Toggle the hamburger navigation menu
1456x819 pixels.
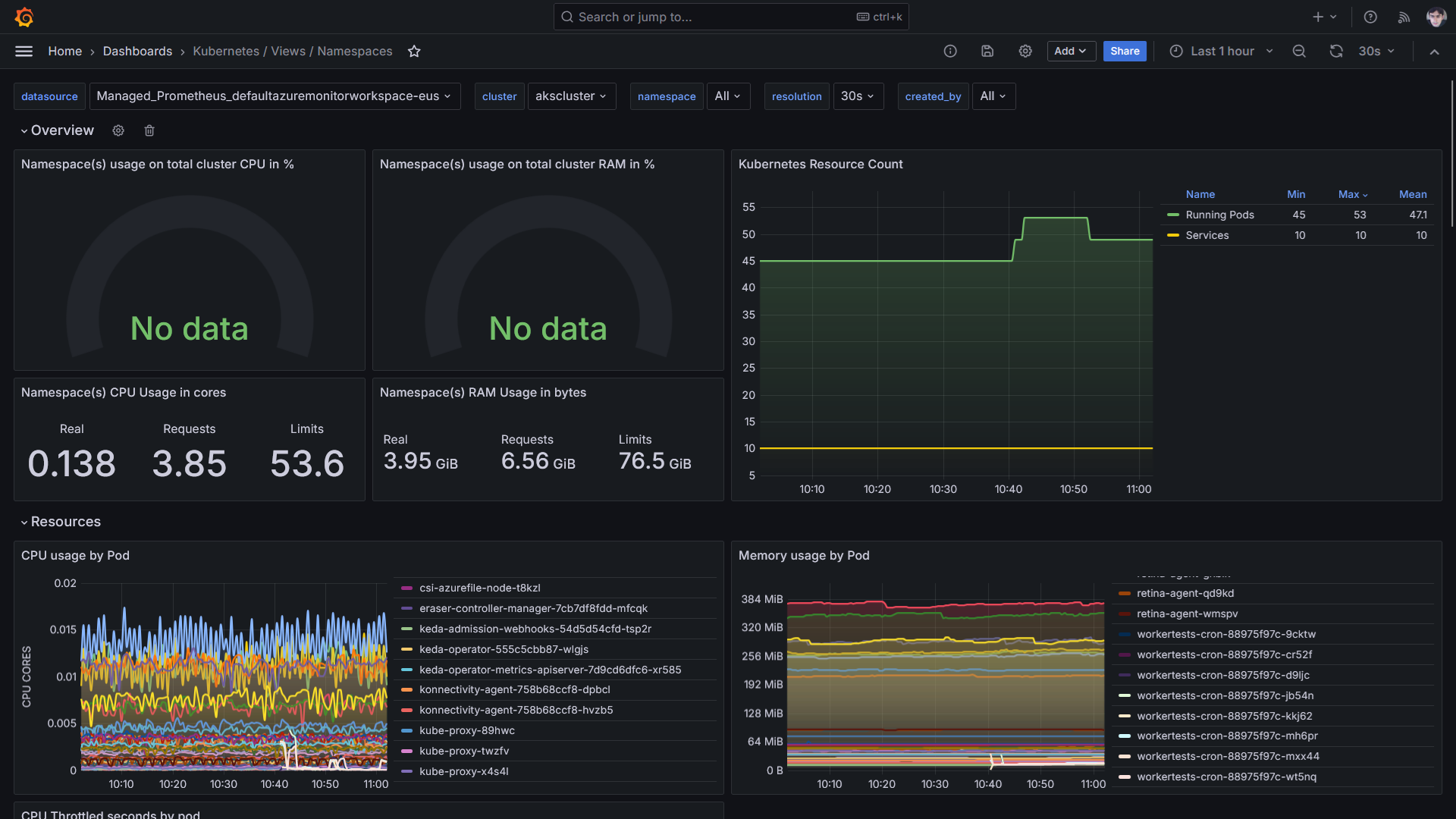point(24,51)
